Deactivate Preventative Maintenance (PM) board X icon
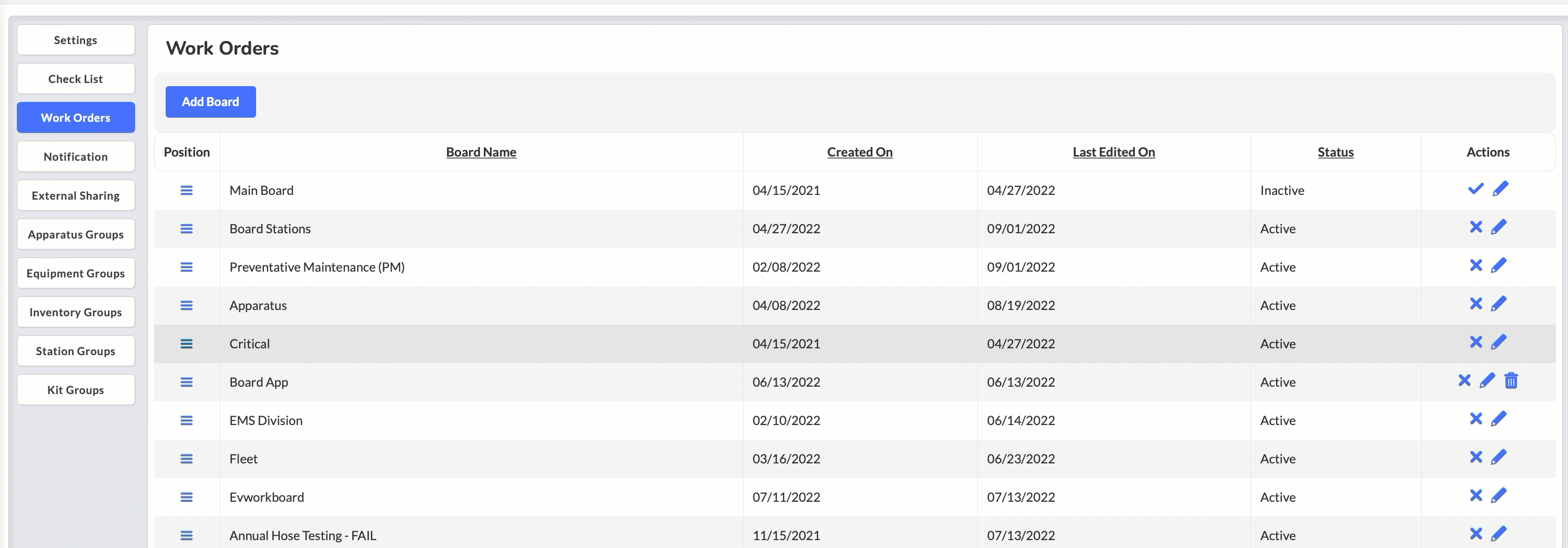This screenshot has height=548, width=1568. (x=1475, y=265)
